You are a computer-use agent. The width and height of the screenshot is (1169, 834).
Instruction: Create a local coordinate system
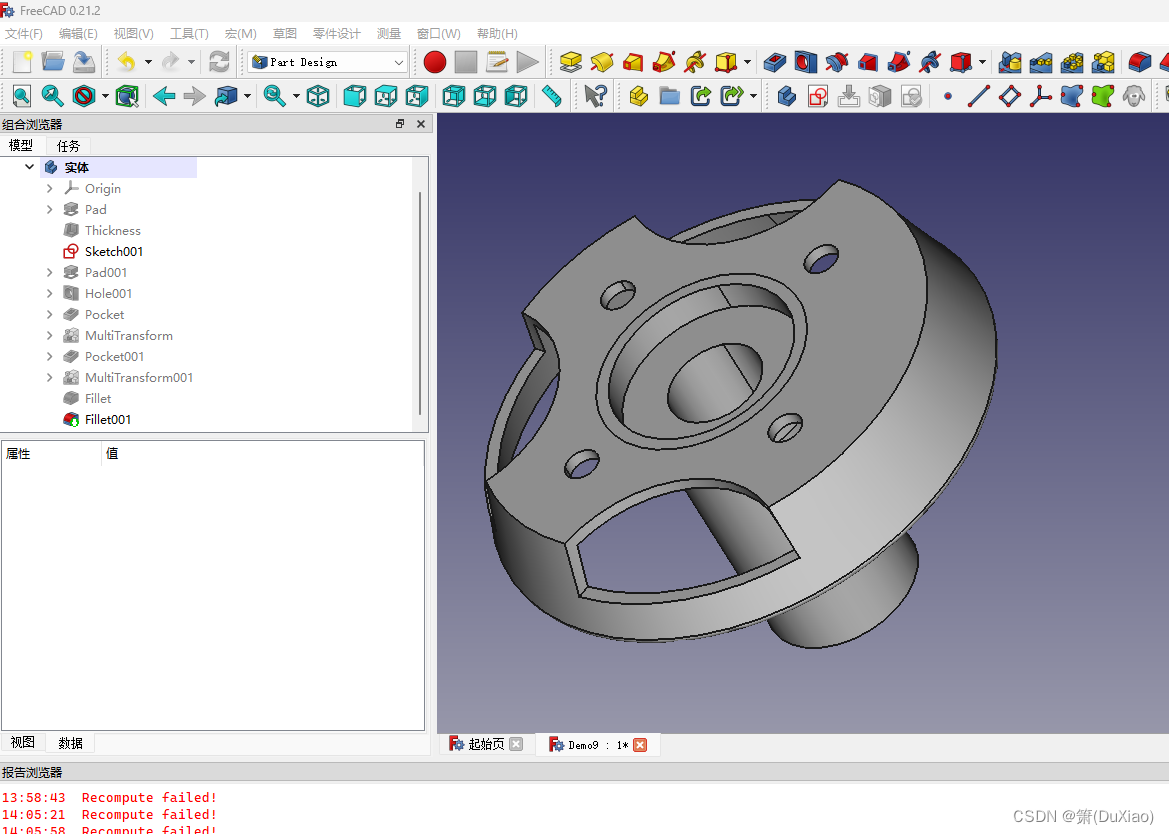pos(1041,96)
